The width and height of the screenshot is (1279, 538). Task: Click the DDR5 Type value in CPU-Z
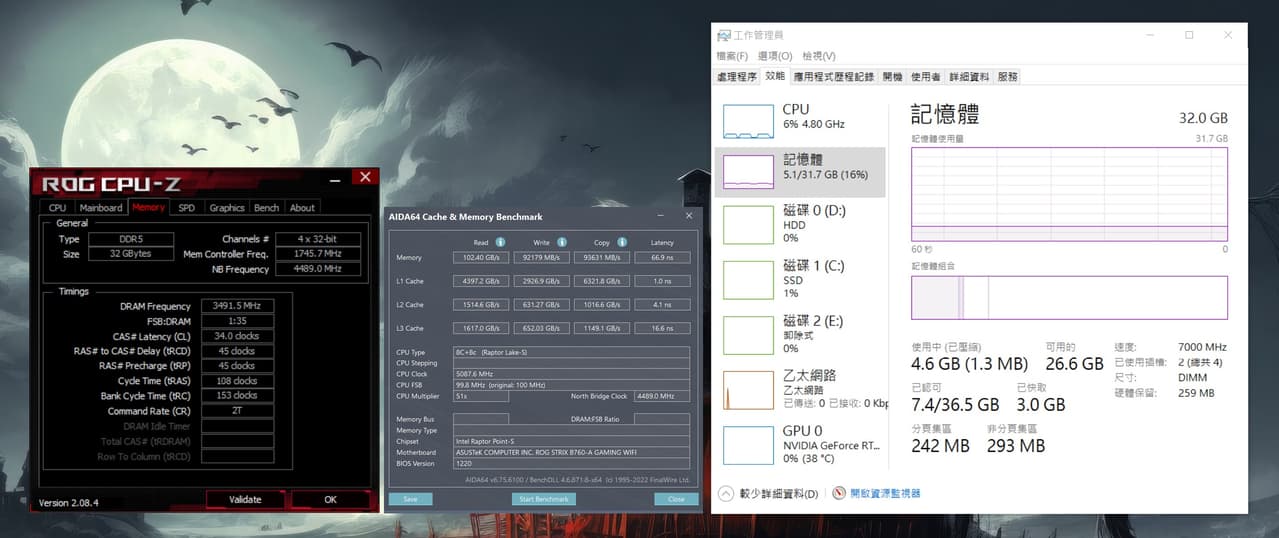pyautogui.click(x=131, y=239)
